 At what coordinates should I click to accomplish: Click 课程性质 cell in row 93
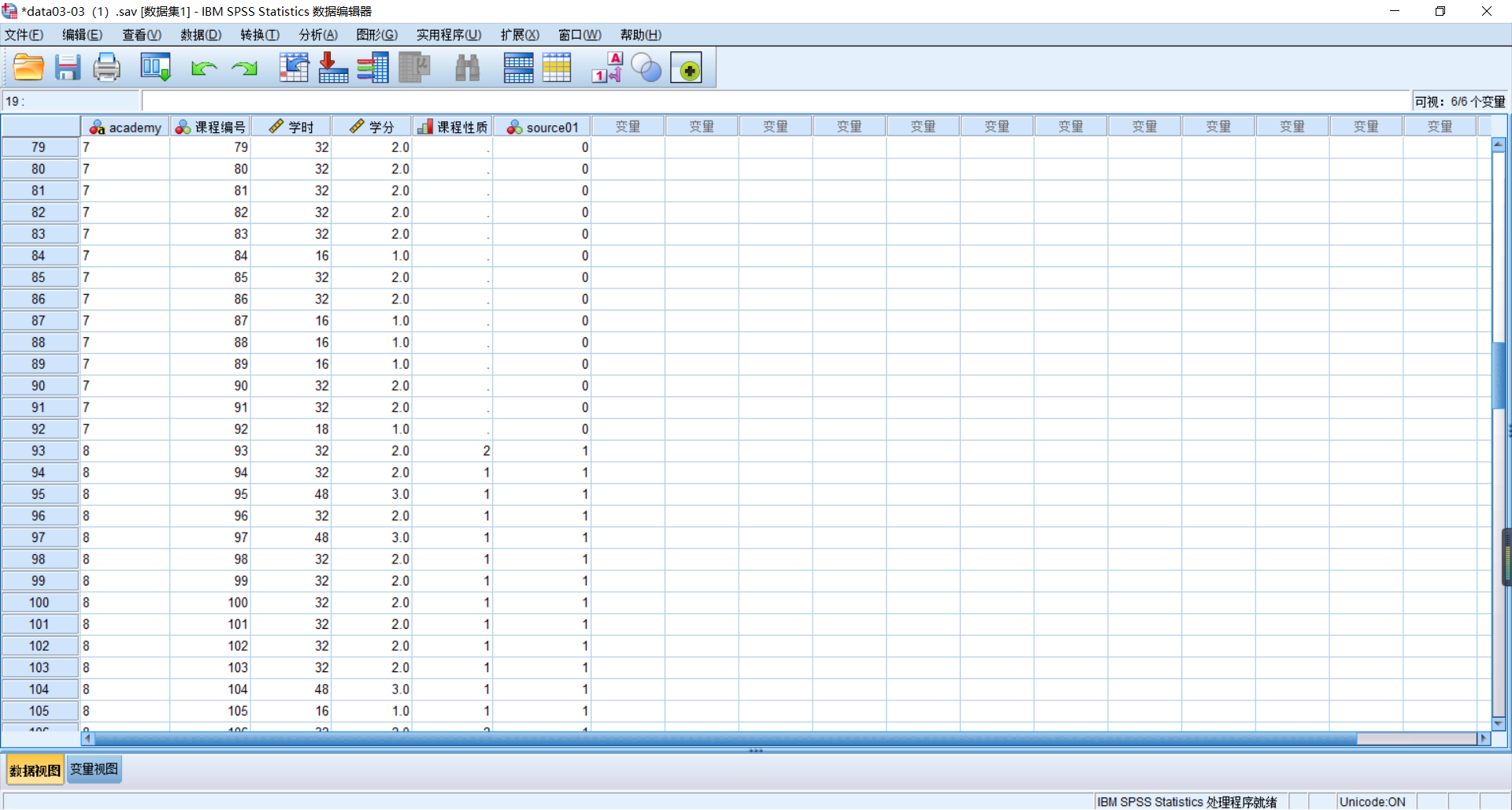pyautogui.click(x=453, y=451)
